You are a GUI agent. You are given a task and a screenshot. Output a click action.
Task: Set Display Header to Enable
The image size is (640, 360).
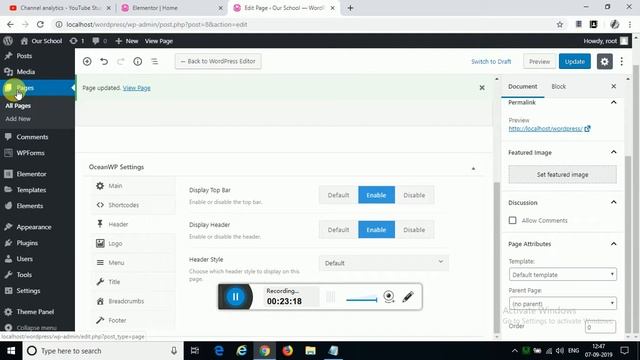point(376,230)
